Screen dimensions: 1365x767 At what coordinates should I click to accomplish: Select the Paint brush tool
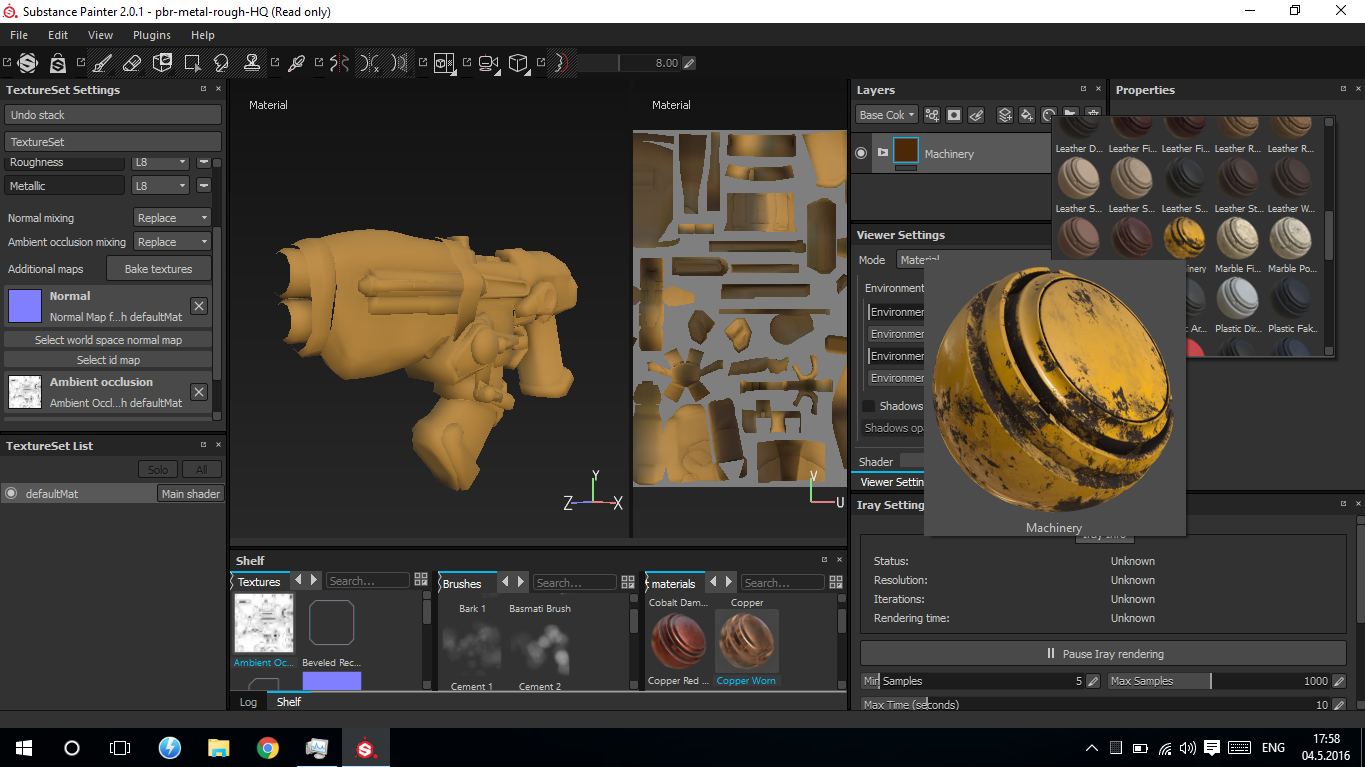click(x=102, y=63)
